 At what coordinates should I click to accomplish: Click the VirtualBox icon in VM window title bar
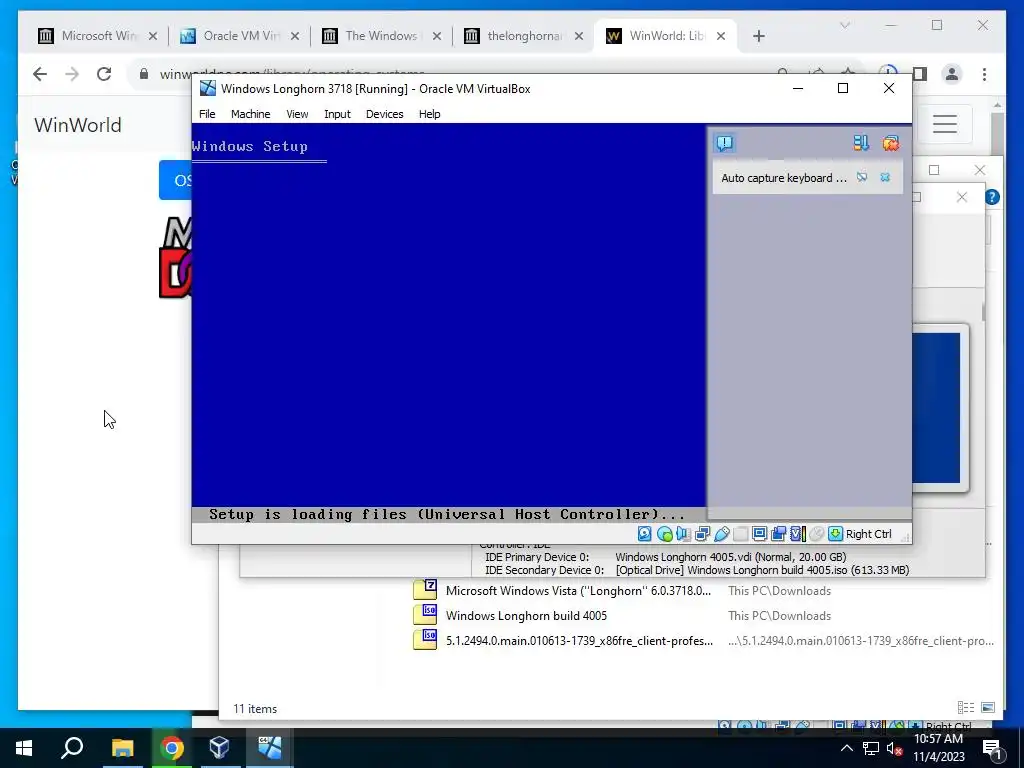pyautogui.click(x=208, y=88)
